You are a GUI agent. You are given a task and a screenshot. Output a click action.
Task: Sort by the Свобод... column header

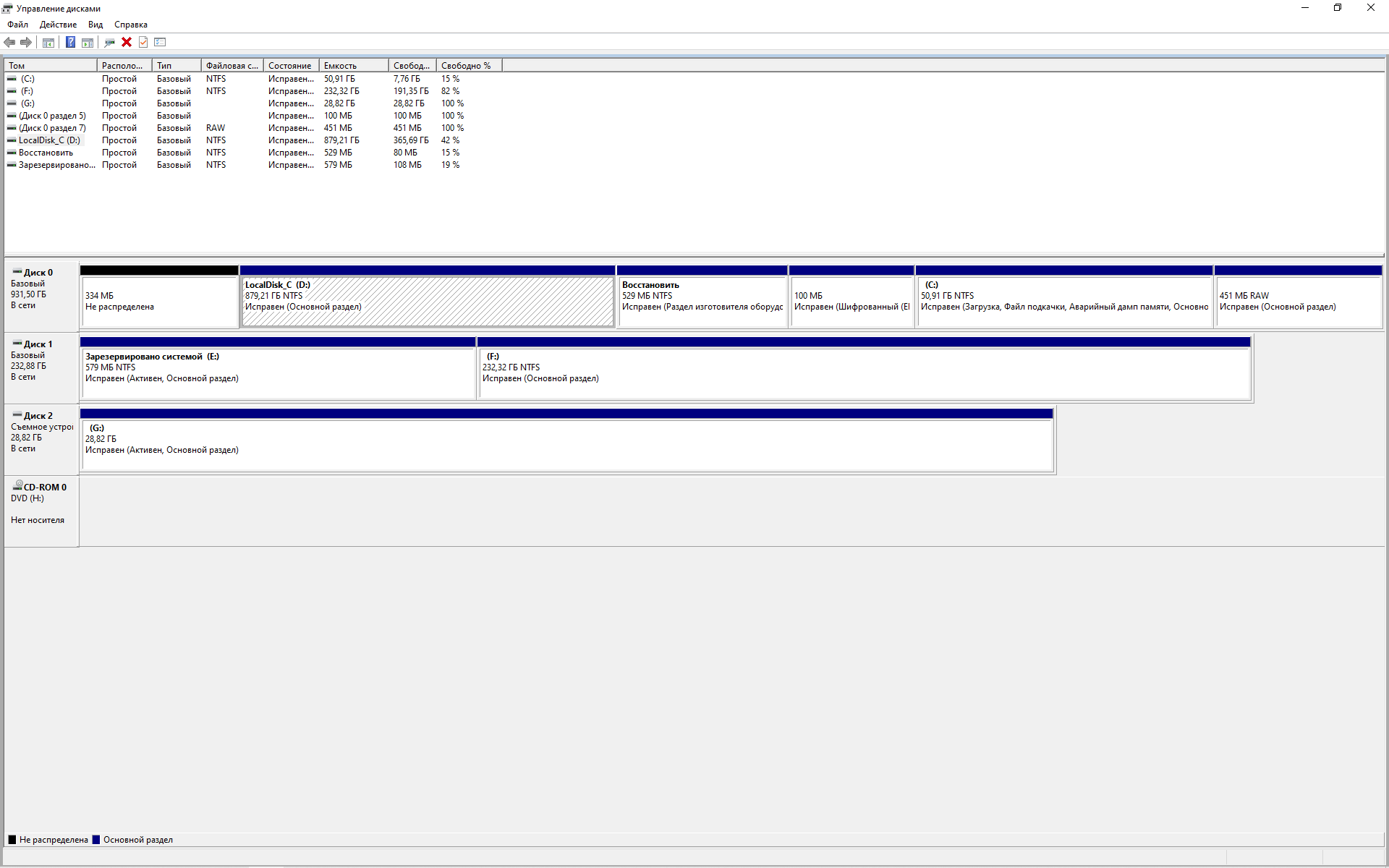pos(412,66)
